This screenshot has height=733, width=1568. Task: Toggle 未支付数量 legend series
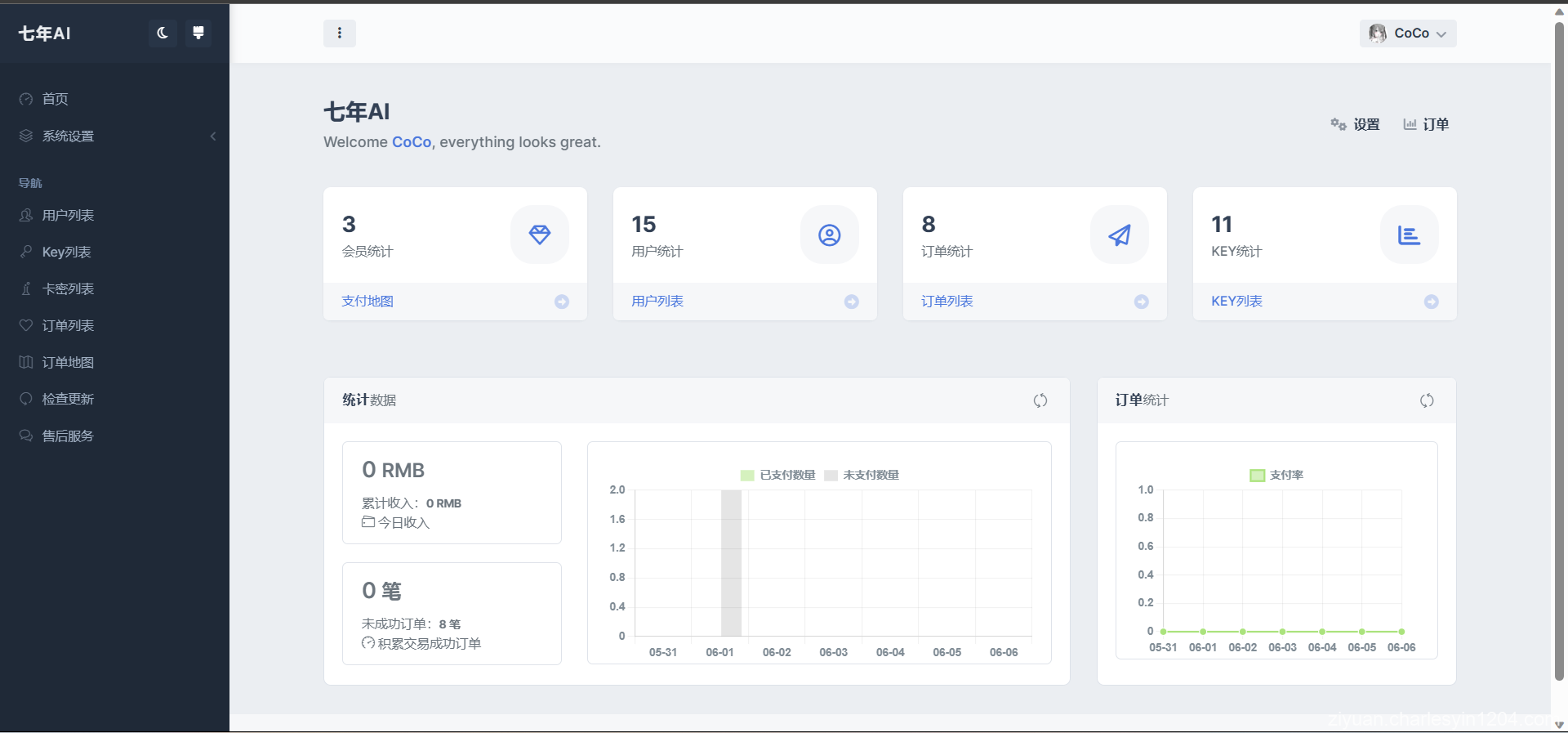[862, 475]
